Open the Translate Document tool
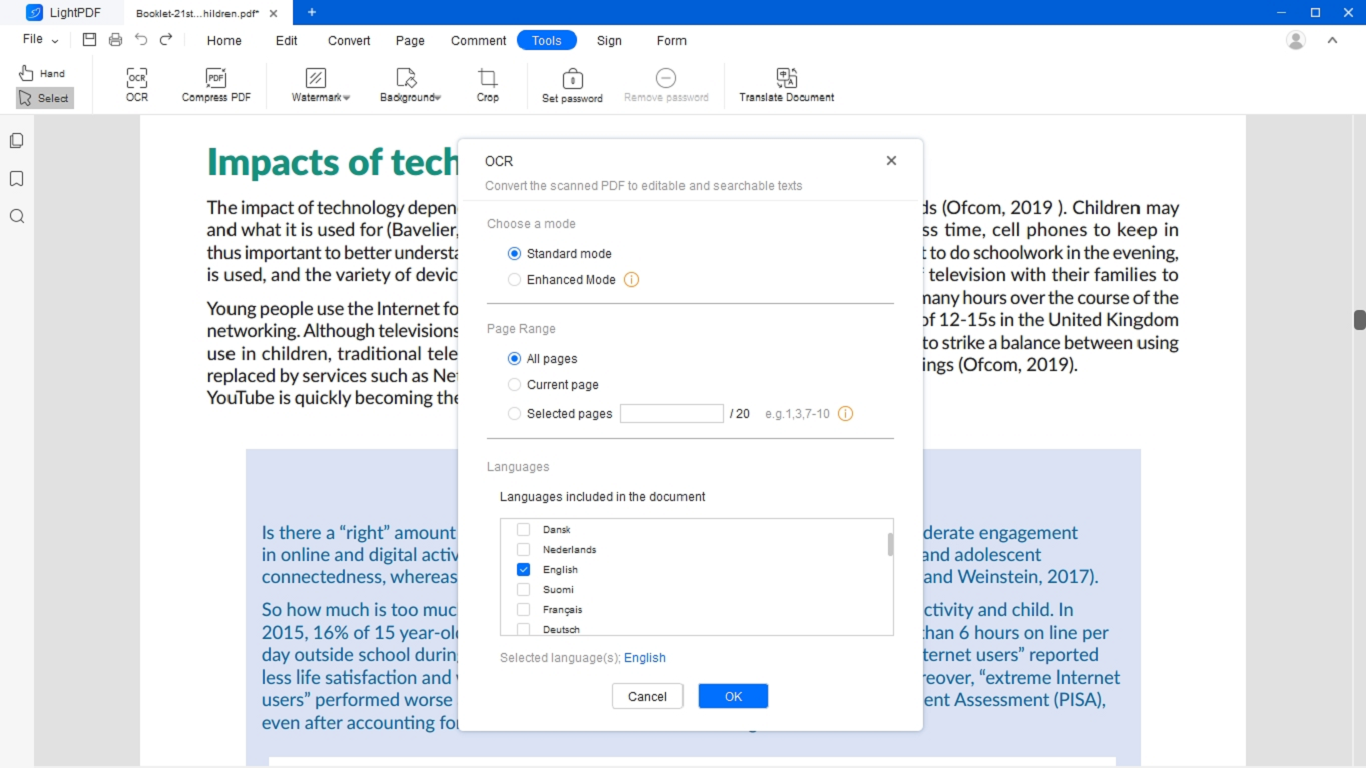 [x=786, y=80]
